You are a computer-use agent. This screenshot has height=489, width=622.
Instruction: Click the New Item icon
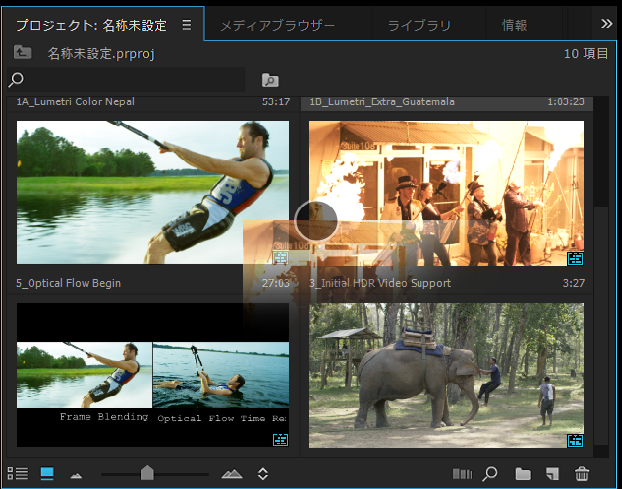[x=552, y=474]
